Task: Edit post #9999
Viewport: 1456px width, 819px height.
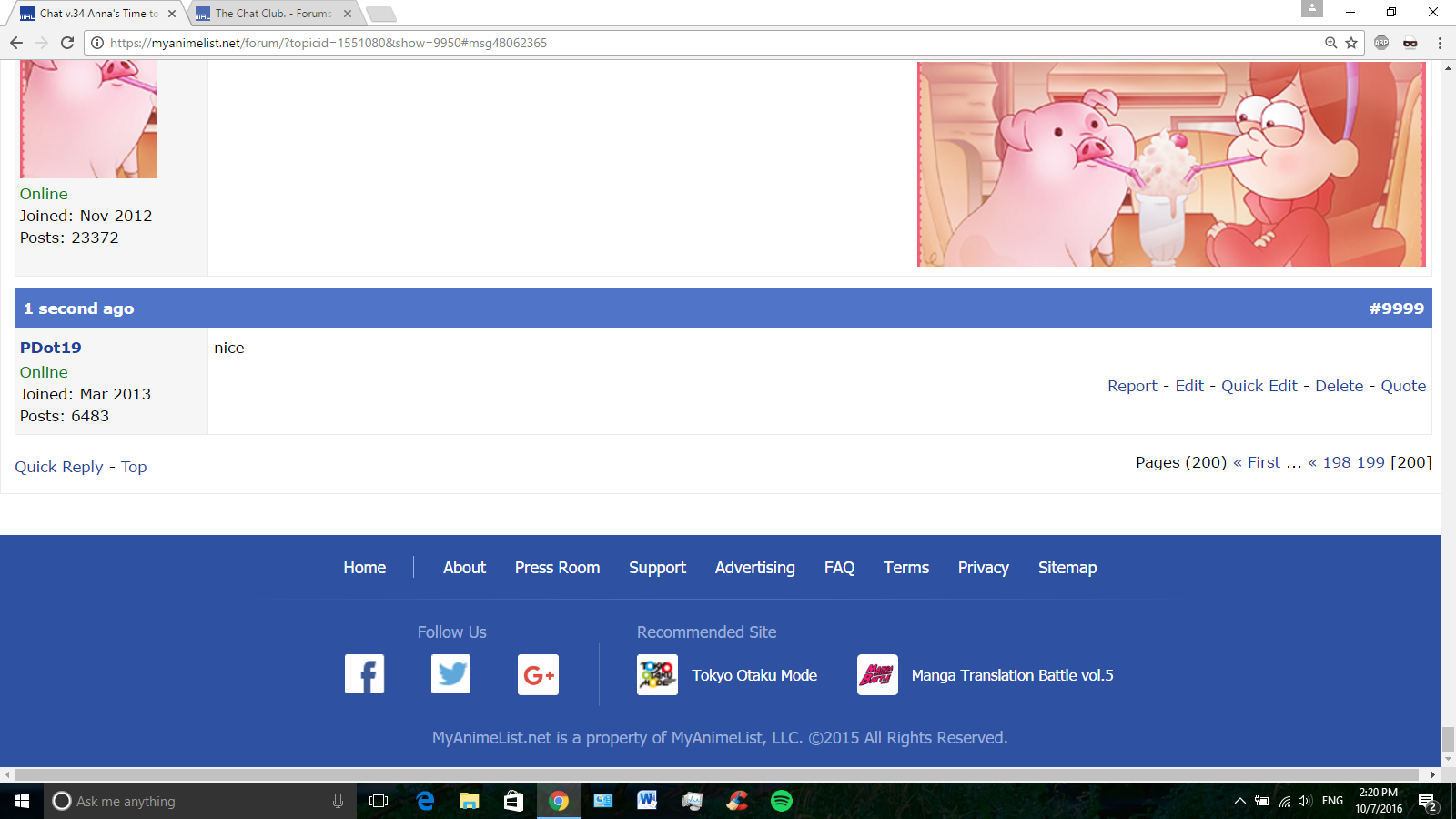Action: pos(1189,386)
